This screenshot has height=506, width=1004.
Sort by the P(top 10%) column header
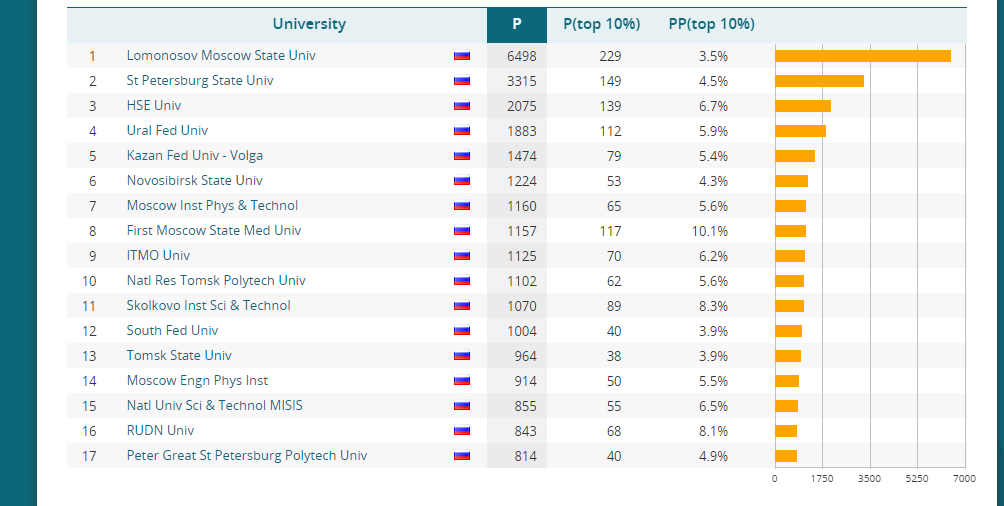point(601,24)
